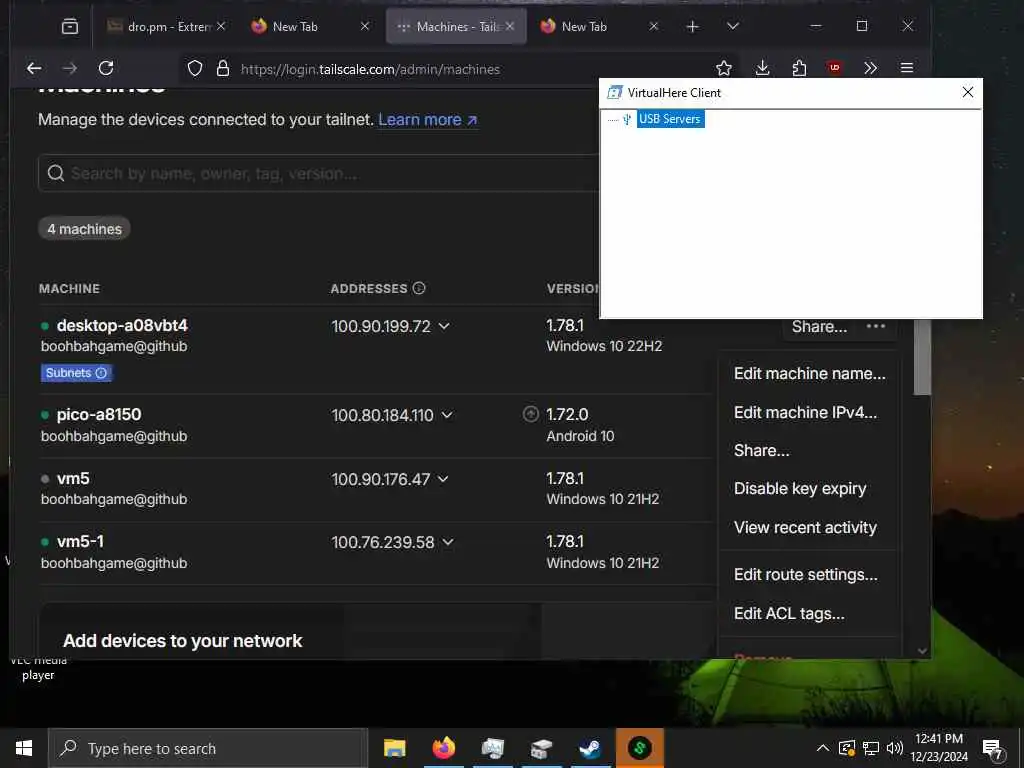Show more toolbar tools overflow
Screen dimensions: 1024x768
pos(870,68)
